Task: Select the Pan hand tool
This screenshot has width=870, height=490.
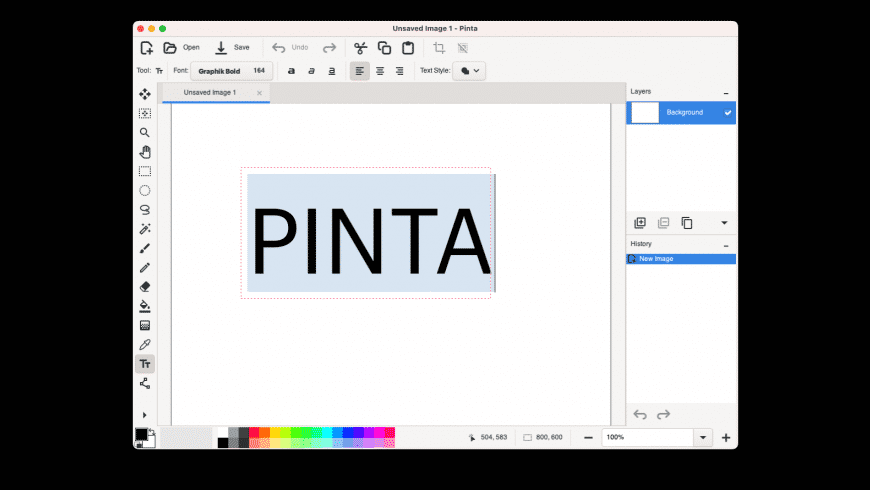Action: coord(145,151)
